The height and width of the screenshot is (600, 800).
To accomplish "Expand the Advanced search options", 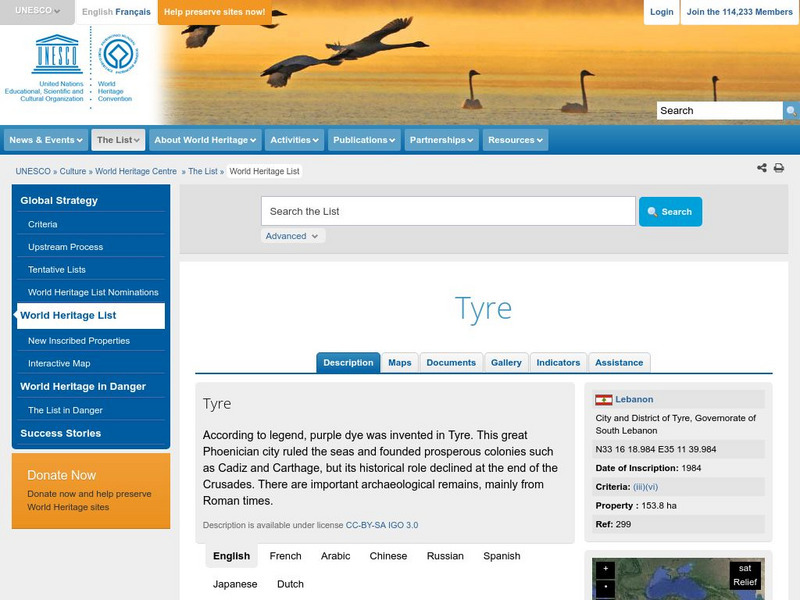I will [292, 236].
